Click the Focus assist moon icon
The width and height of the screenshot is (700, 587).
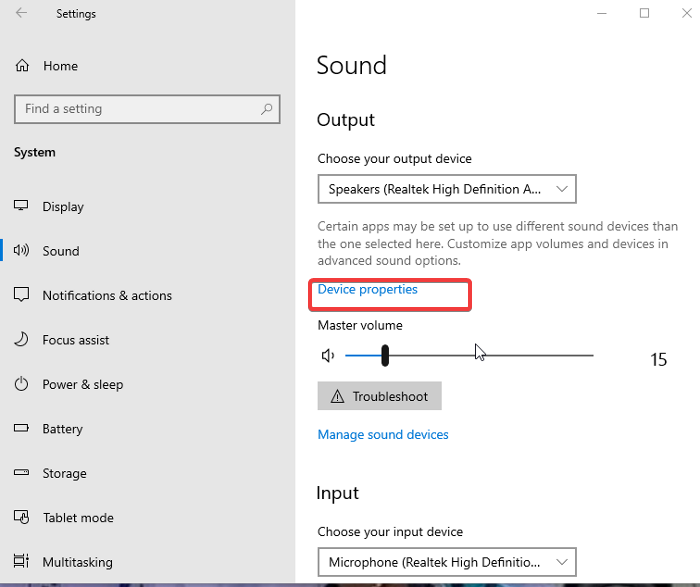[x=22, y=340]
